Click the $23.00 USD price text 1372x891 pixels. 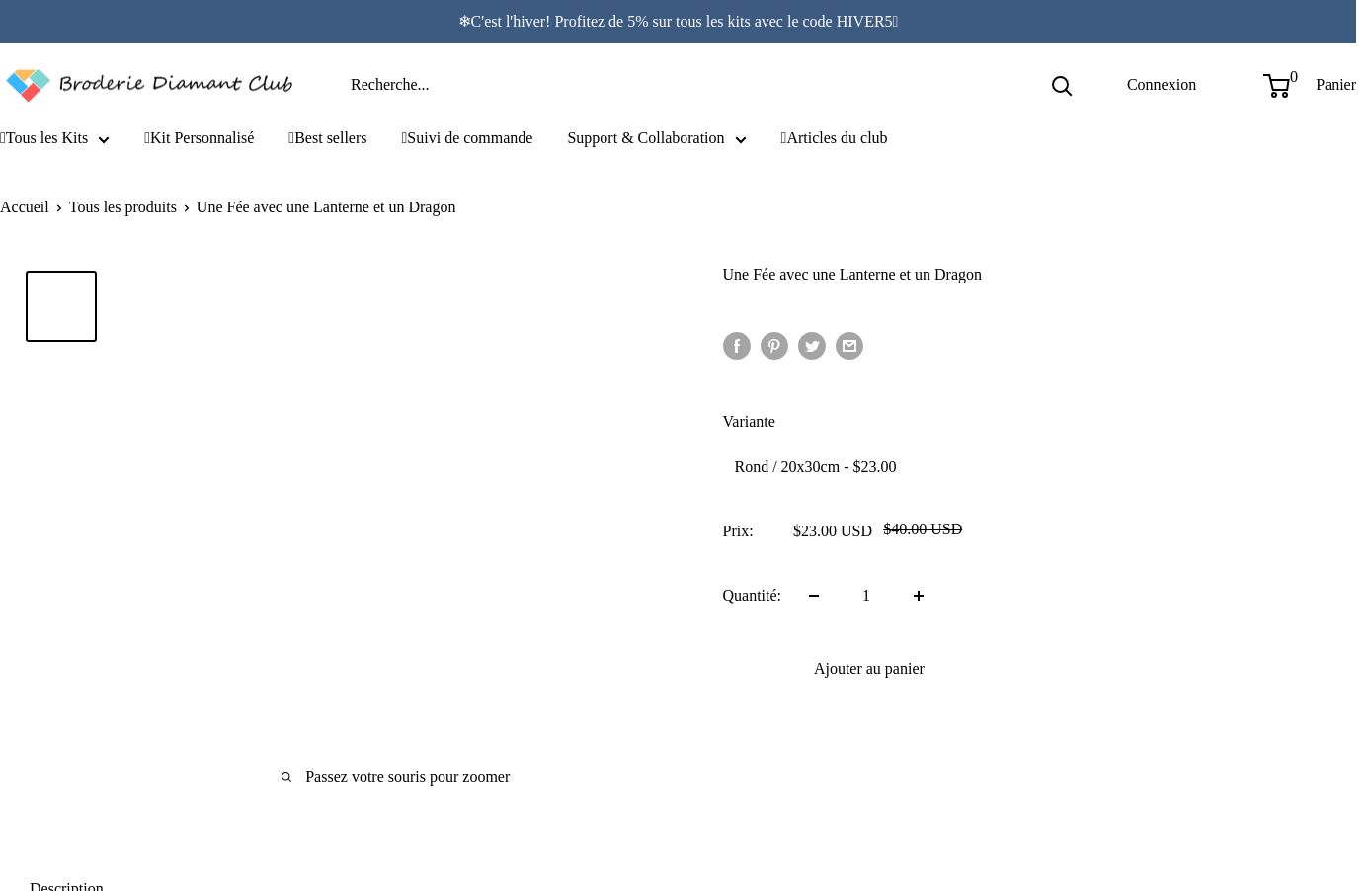[x=833, y=531]
